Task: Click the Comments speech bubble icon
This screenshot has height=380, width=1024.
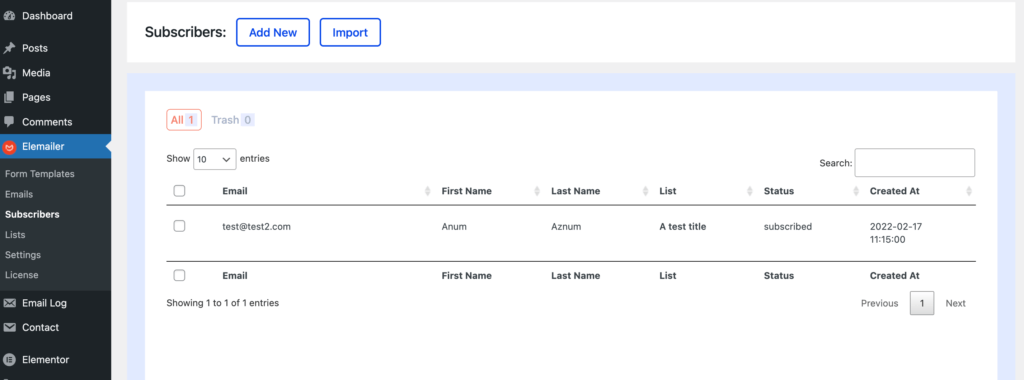Action: pos(9,122)
